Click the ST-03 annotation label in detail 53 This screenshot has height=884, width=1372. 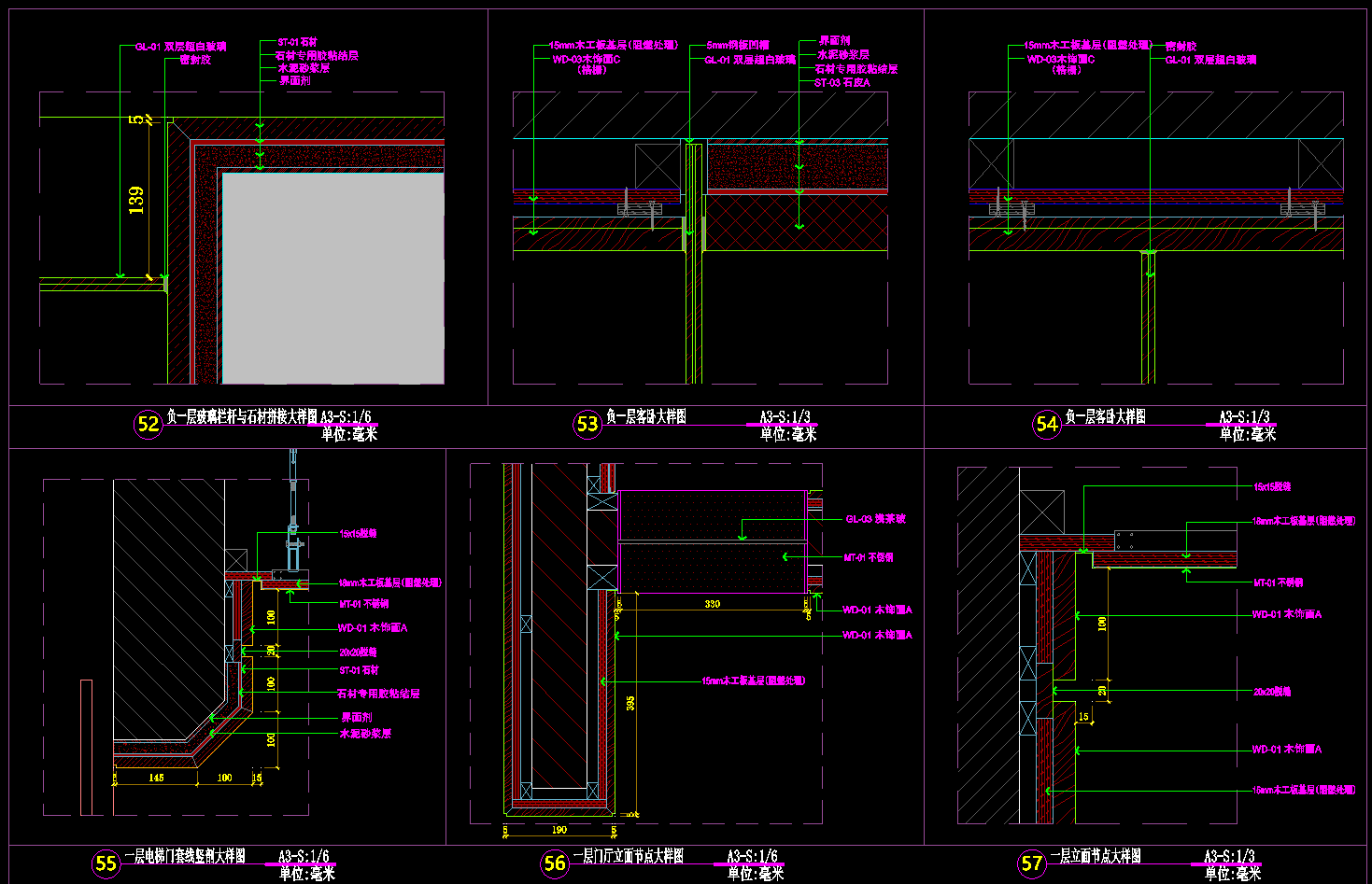pos(842,83)
